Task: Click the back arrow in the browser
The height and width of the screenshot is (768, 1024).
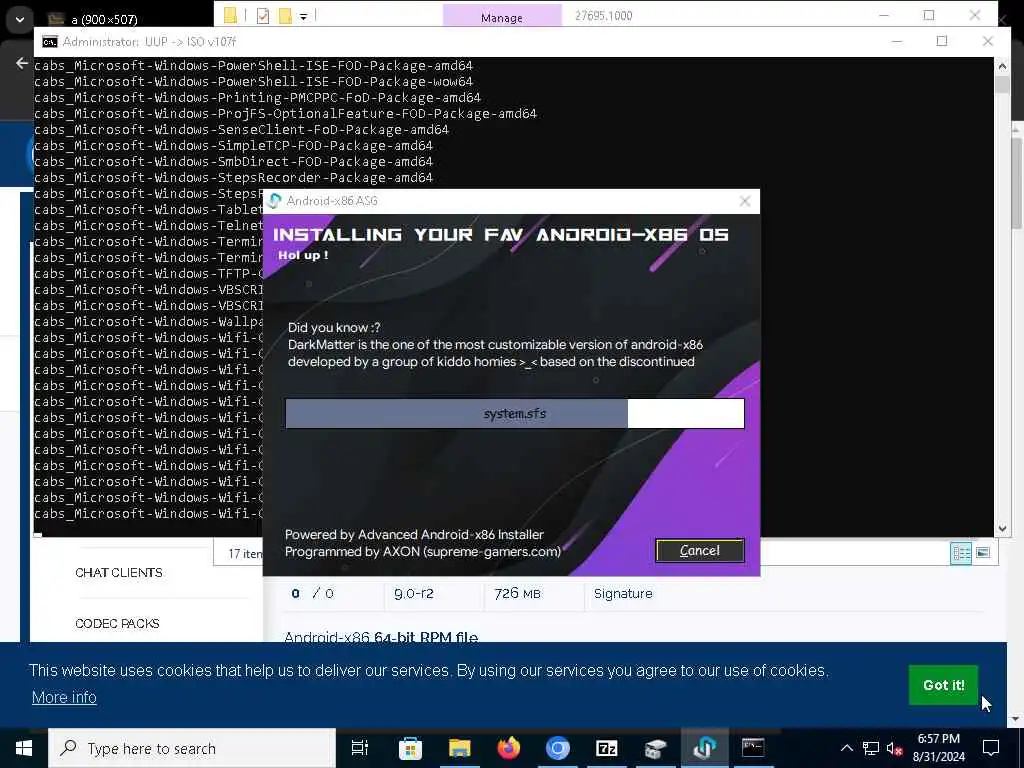Action: point(22,63)
